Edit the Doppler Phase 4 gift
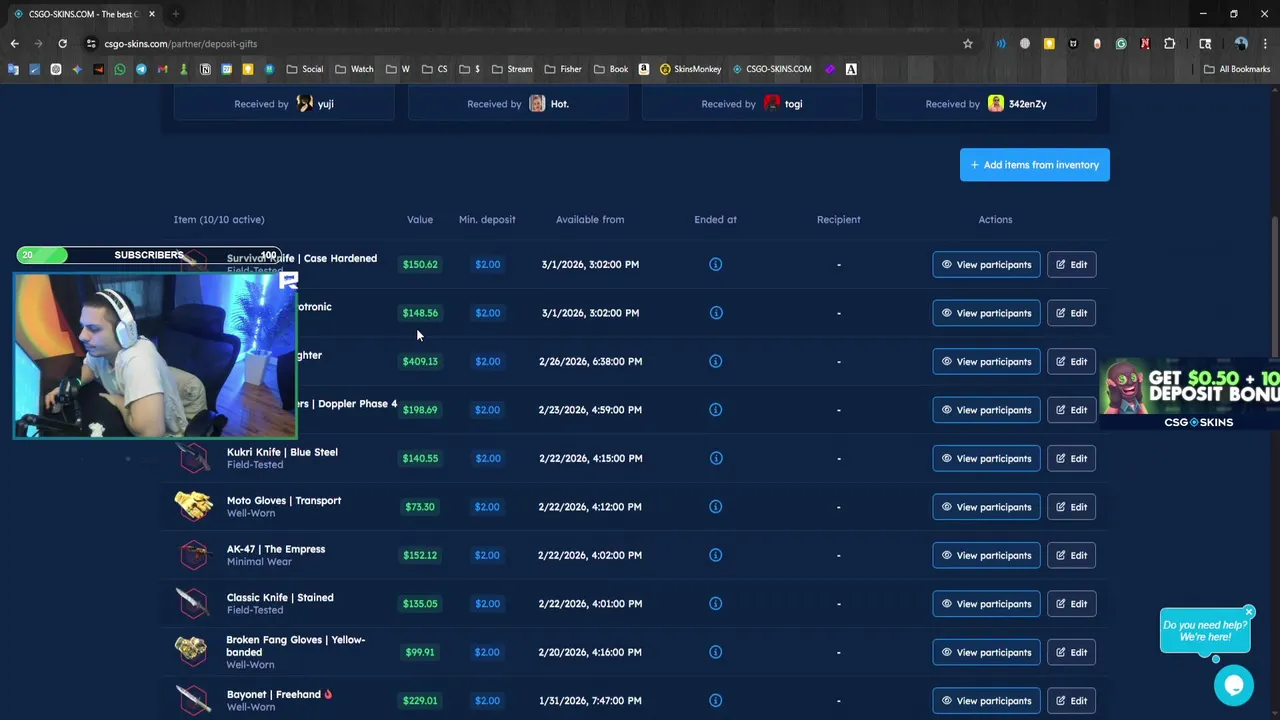The width and height of the screenshot is (1280, 720). pos(1071,410)
